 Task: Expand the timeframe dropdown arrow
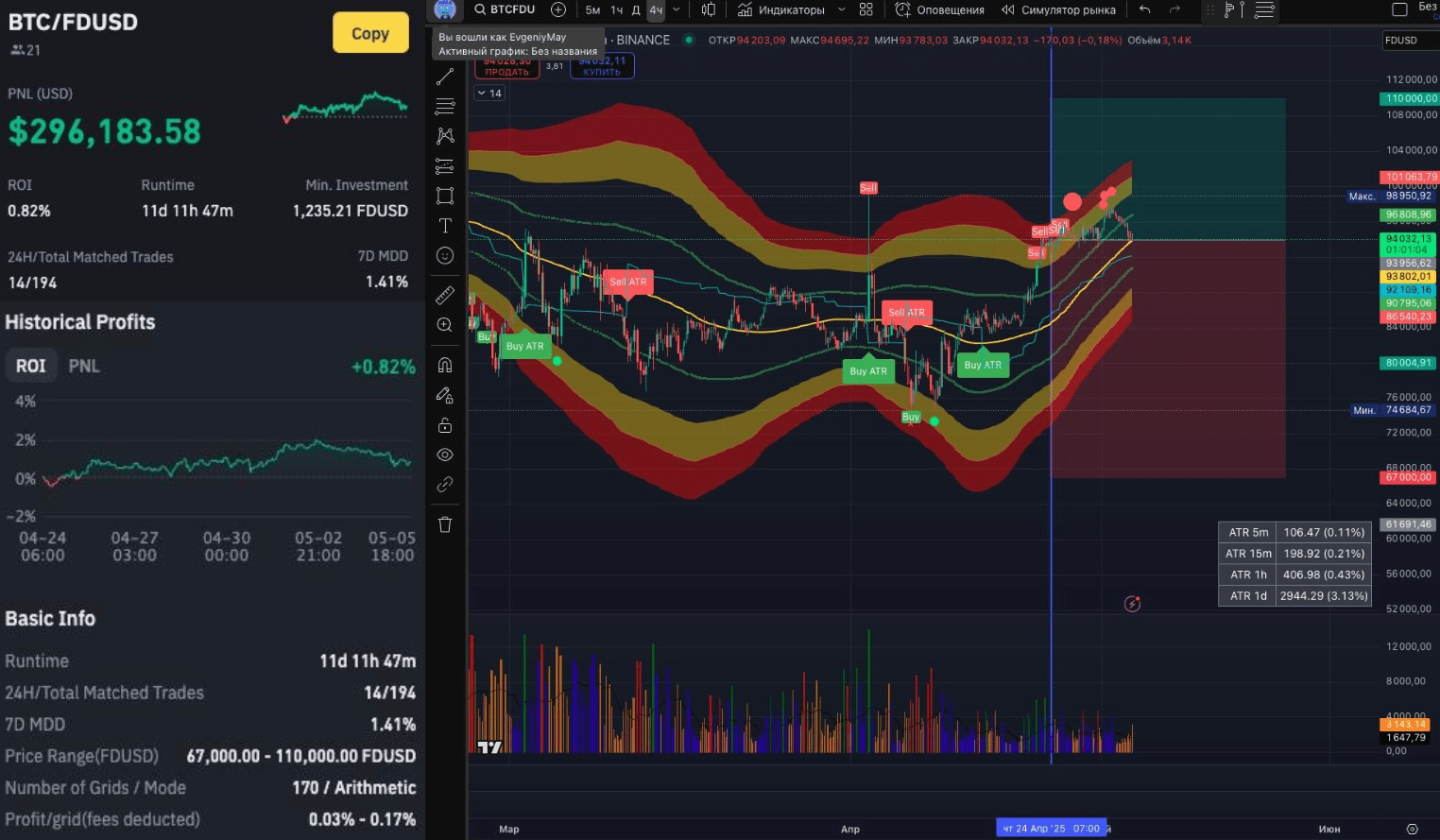pos(676,9)
